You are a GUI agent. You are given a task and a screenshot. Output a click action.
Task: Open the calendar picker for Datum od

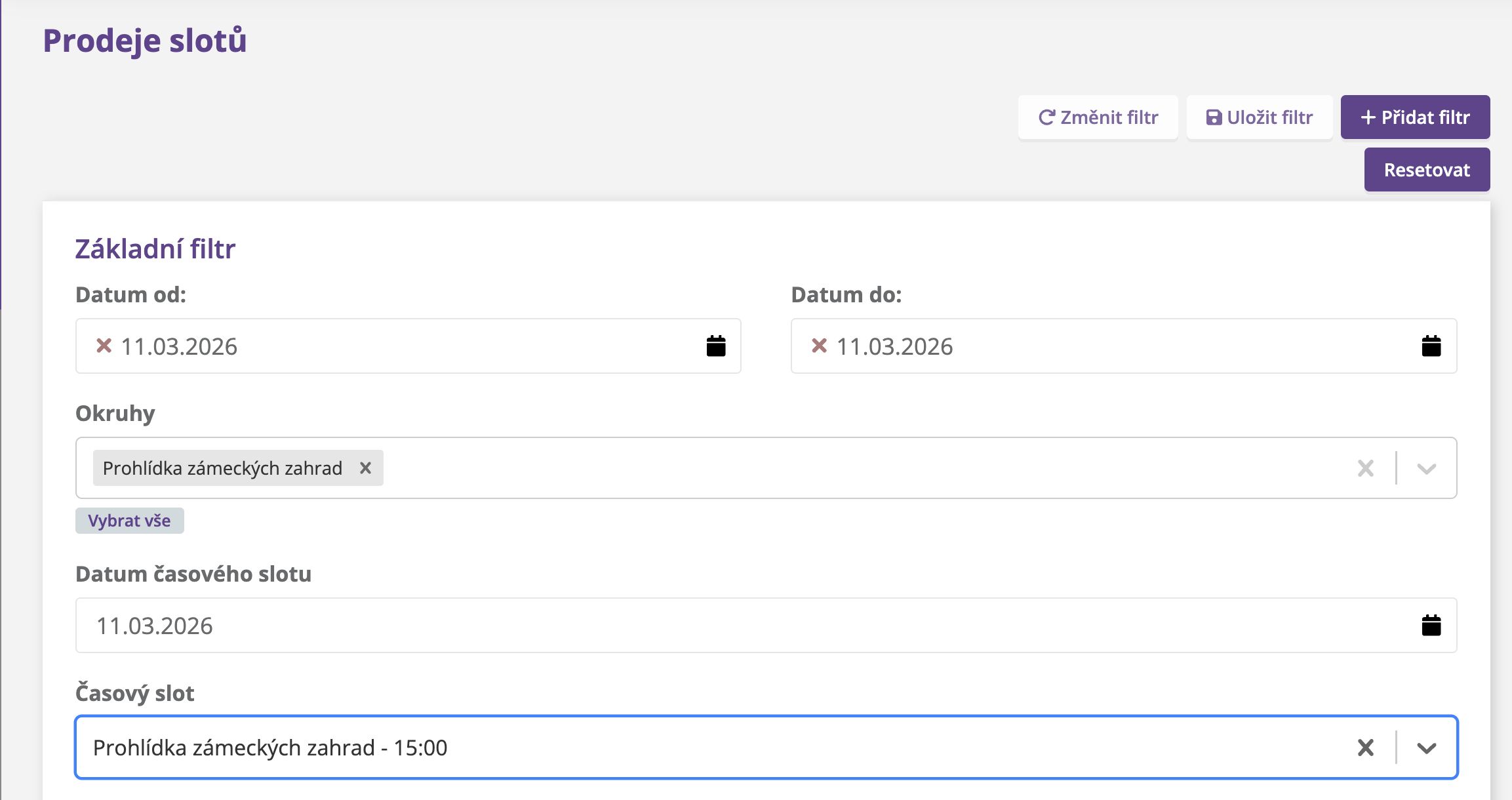(x=715, y=346)
